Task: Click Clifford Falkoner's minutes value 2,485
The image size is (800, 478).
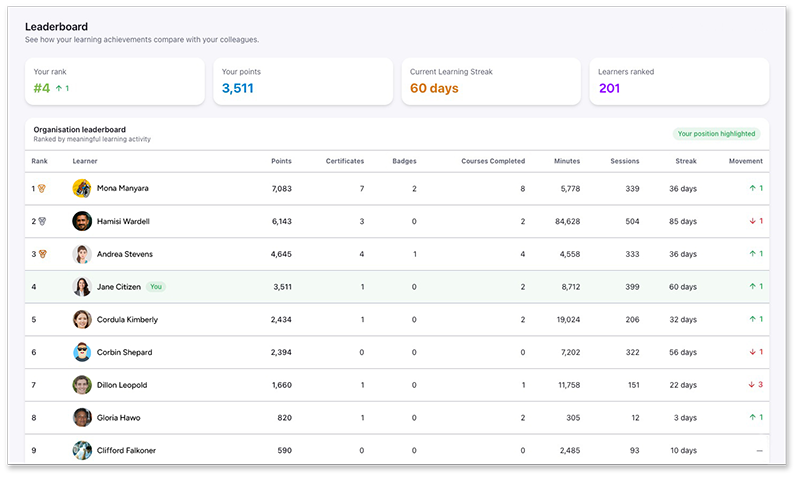Action: 570,450
